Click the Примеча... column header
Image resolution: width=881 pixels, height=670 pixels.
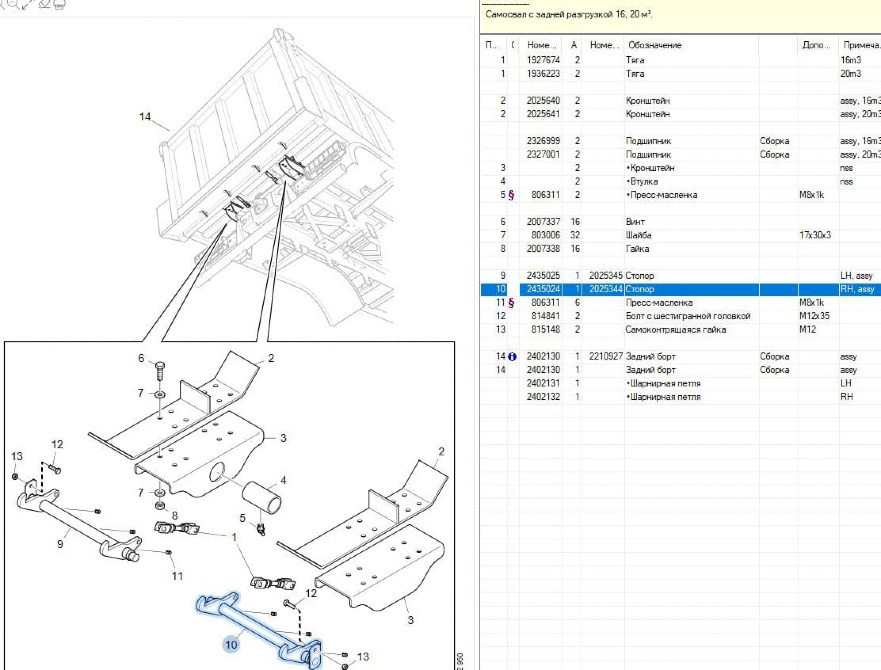(x=860, y=45)
